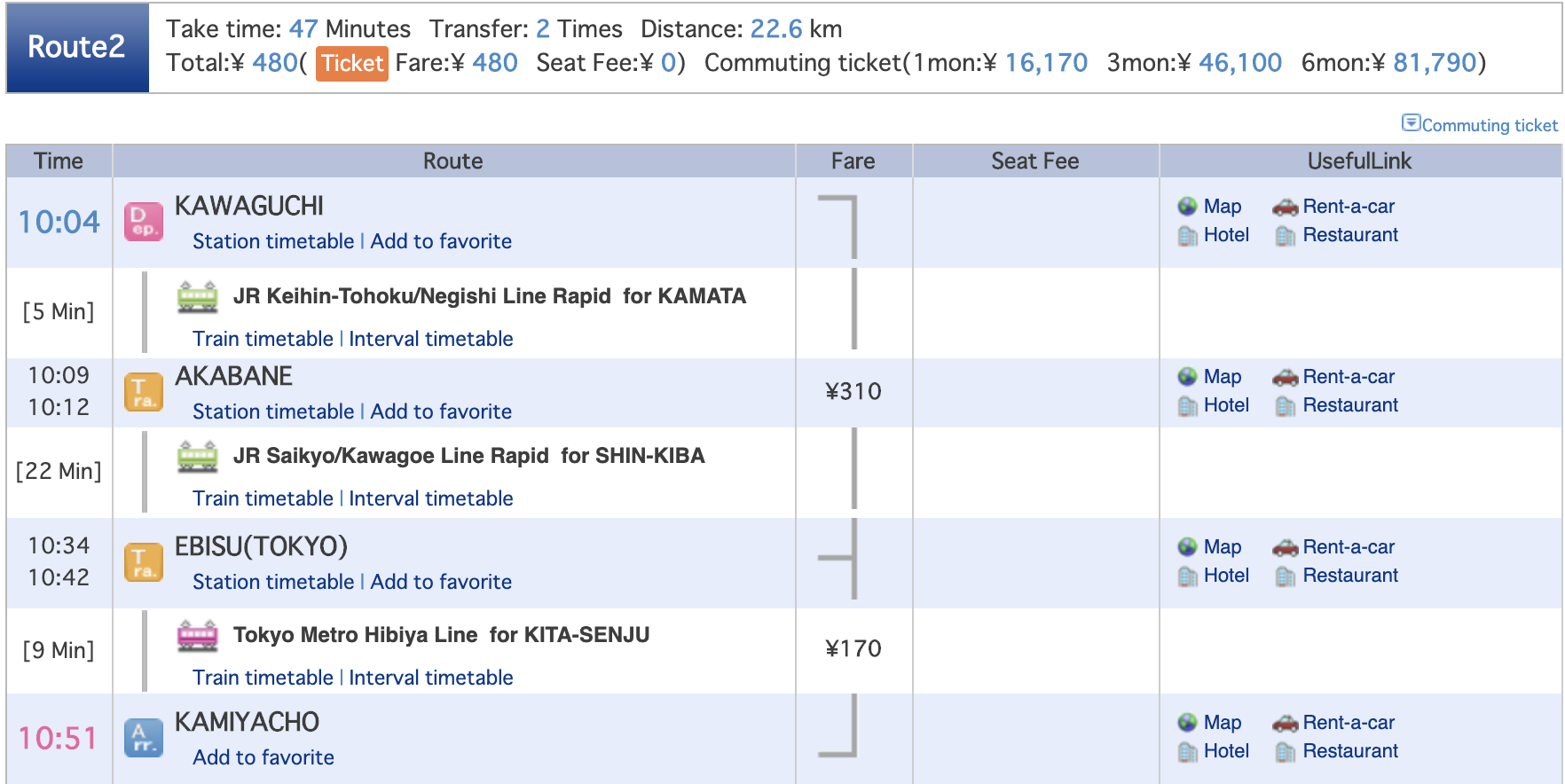Click the orange Ticket badge

(x=352, y=63)
